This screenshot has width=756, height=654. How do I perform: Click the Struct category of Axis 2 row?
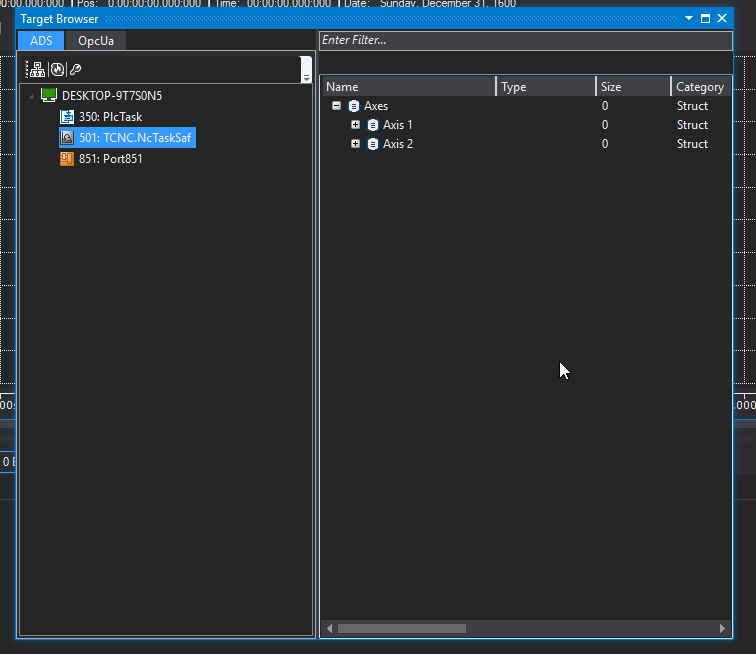[x=692, y=144]
